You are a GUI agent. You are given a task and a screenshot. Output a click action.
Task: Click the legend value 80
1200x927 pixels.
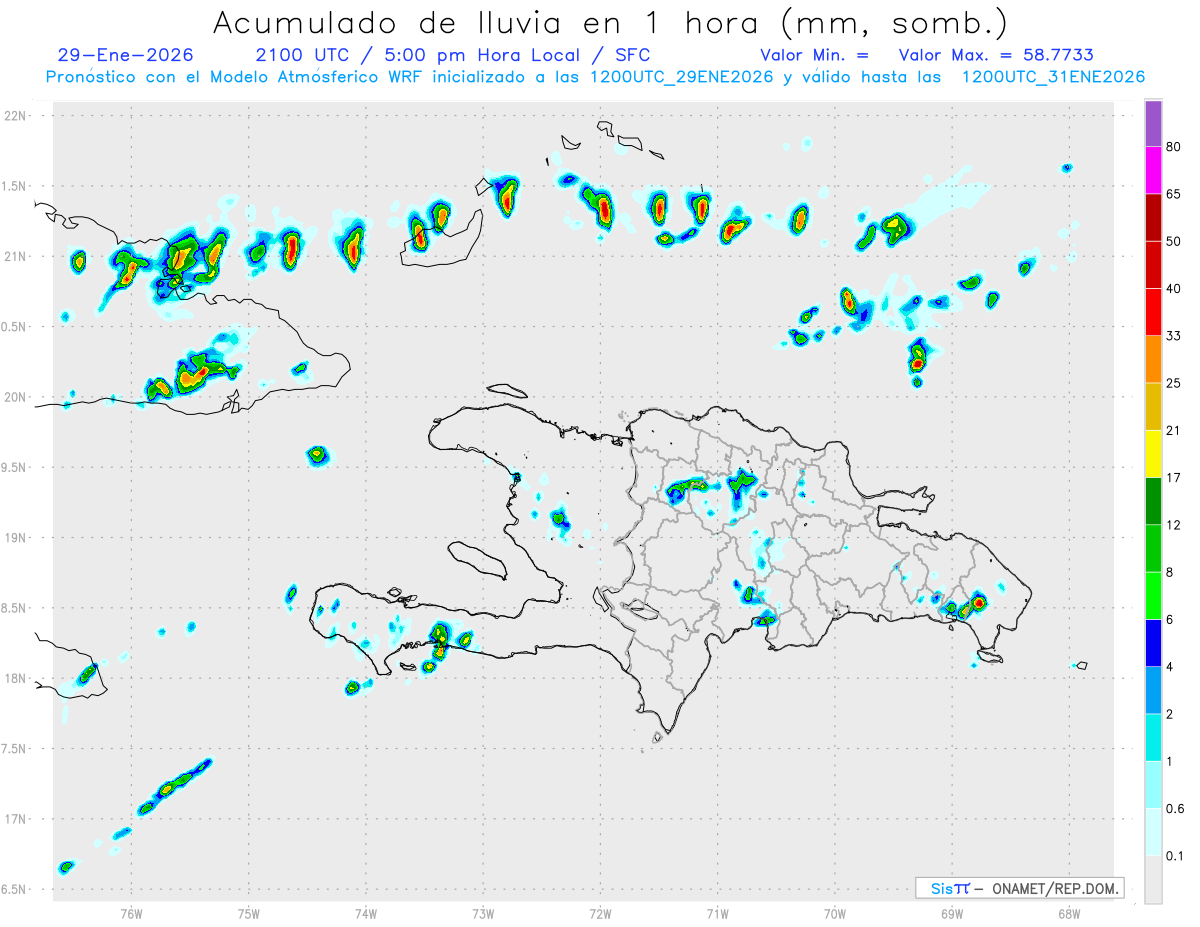(1173, 147)
